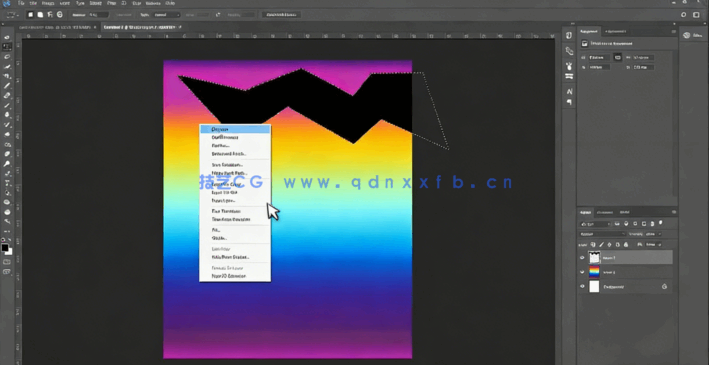Click the Select and Mask button

pyautogui.click(x=281, y=15)
